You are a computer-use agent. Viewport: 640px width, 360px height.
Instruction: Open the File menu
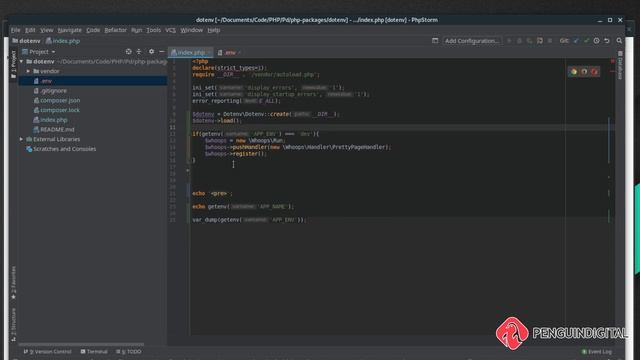pos(16,30)
